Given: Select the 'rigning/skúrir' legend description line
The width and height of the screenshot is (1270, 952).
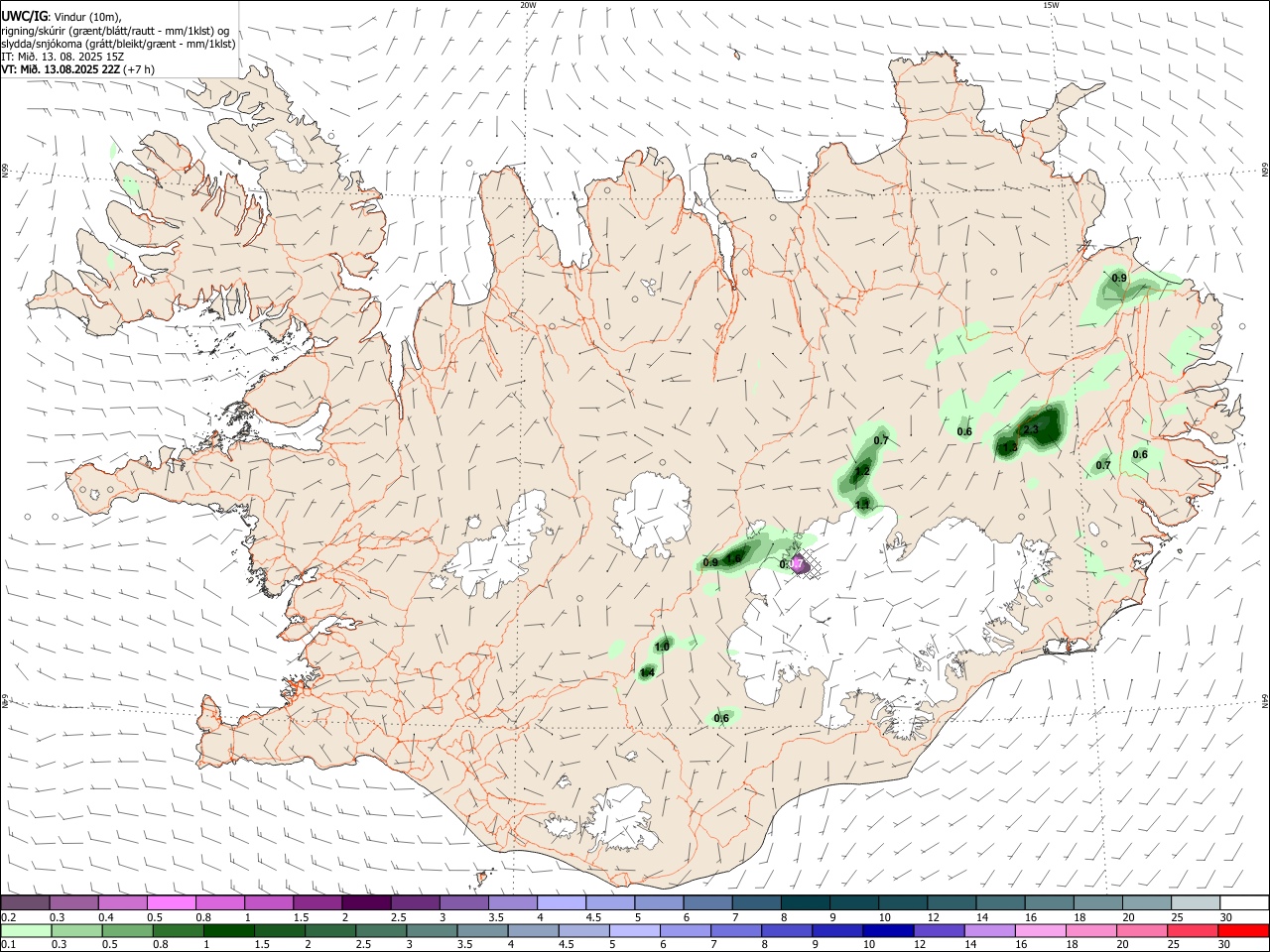Looking at the screenshot, I should [115, 30].
